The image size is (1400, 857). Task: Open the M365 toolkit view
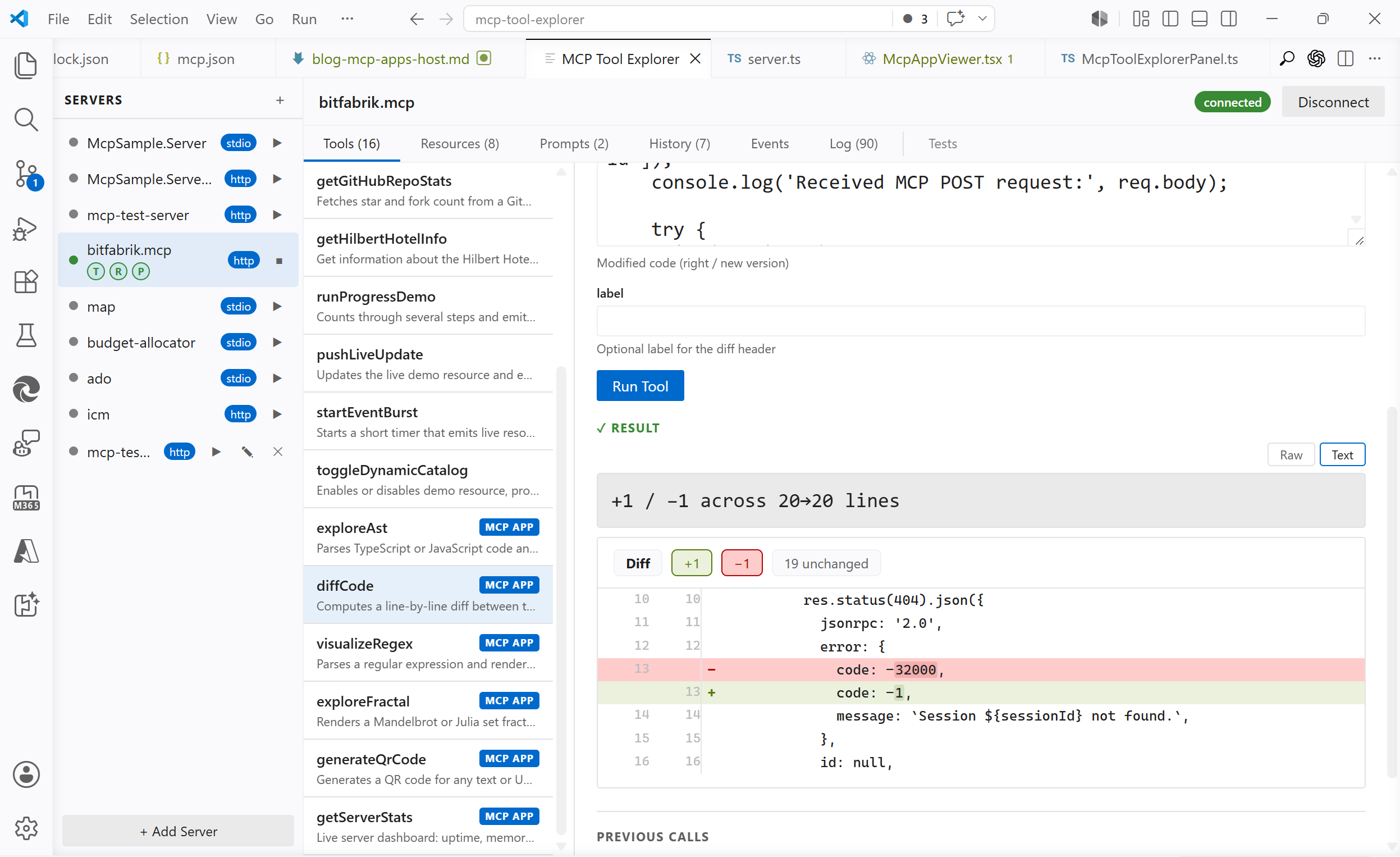26,498
